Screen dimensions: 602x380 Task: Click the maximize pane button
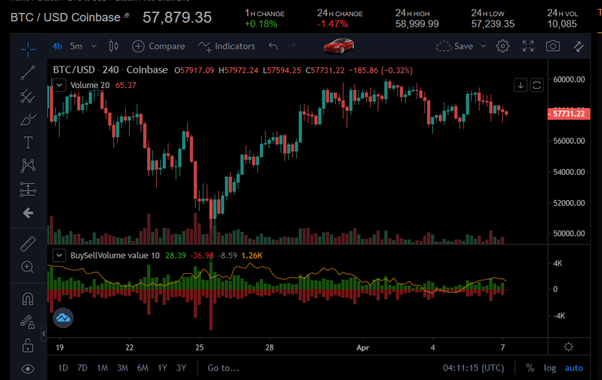(537, 85)
